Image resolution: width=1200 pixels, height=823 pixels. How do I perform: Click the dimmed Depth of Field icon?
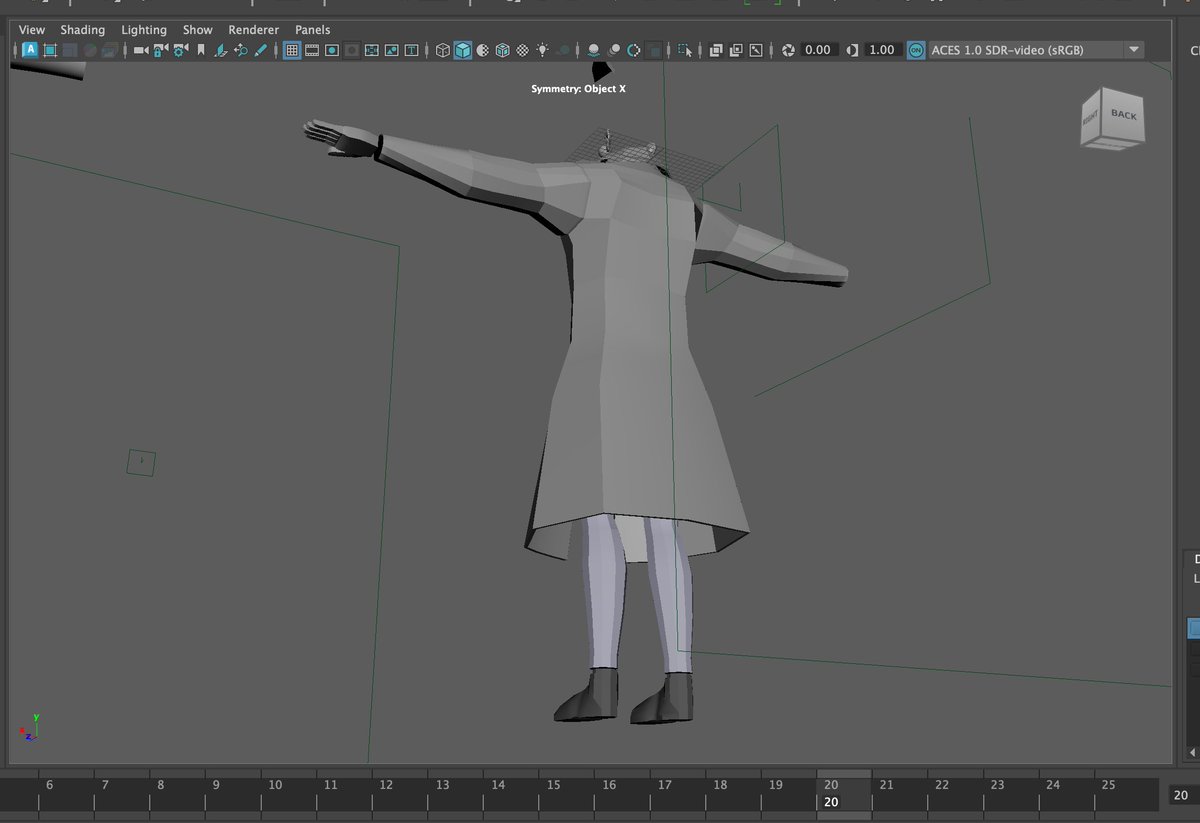(x=654, y=49)
